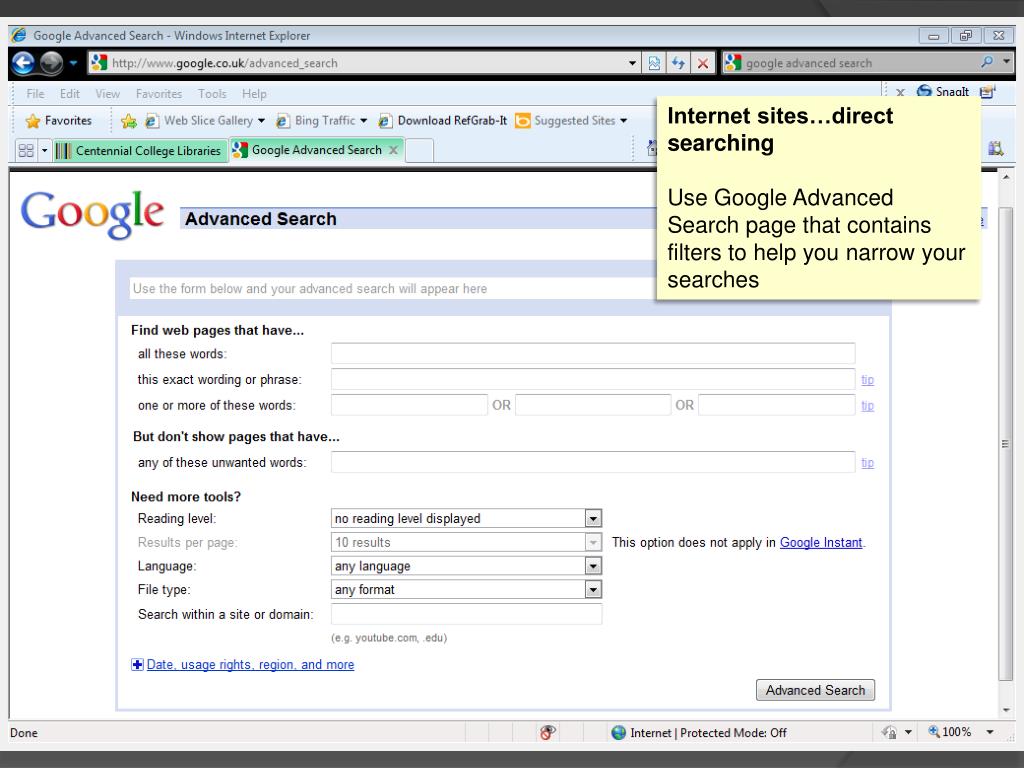Open the File type dropdown
The width and height of the screenshot is (1024, 768).
[x=466, y=589]
